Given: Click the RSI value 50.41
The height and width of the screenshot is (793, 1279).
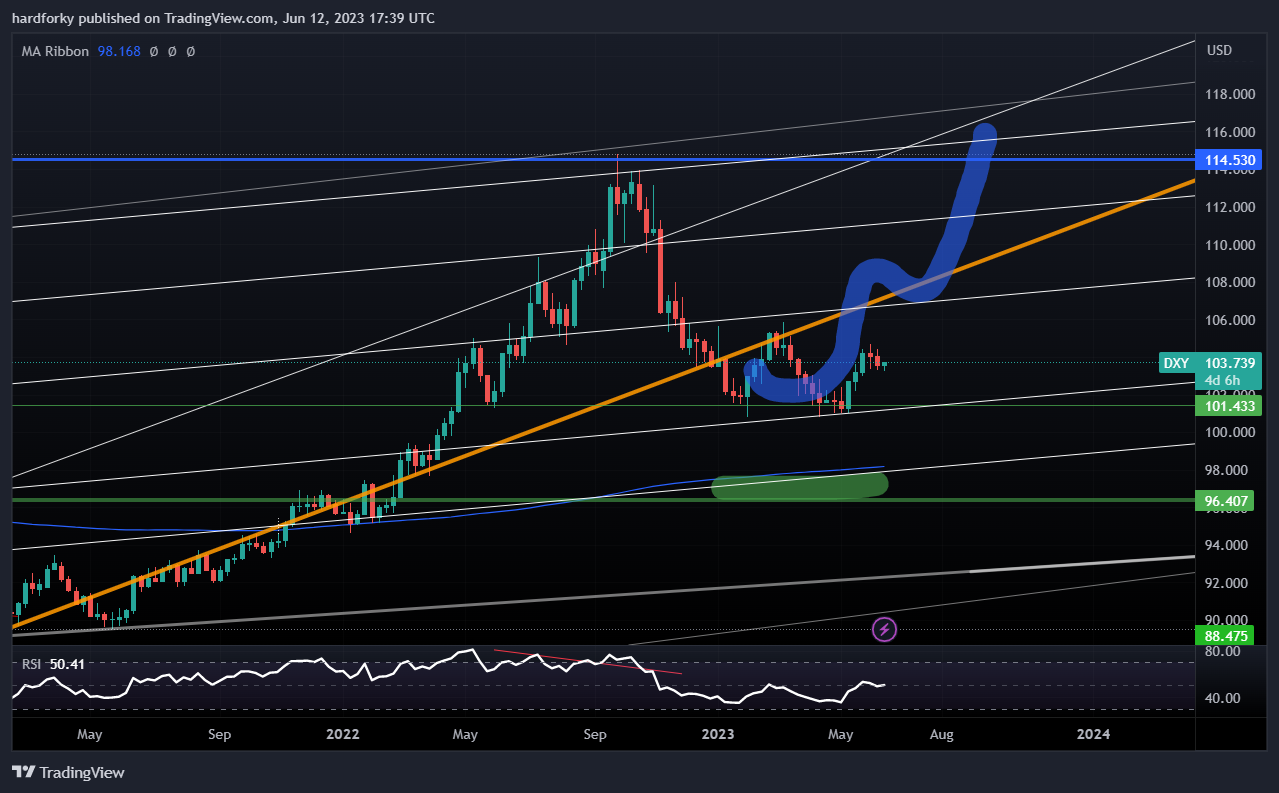Looking at the screenshot, I should coord(66,662).
